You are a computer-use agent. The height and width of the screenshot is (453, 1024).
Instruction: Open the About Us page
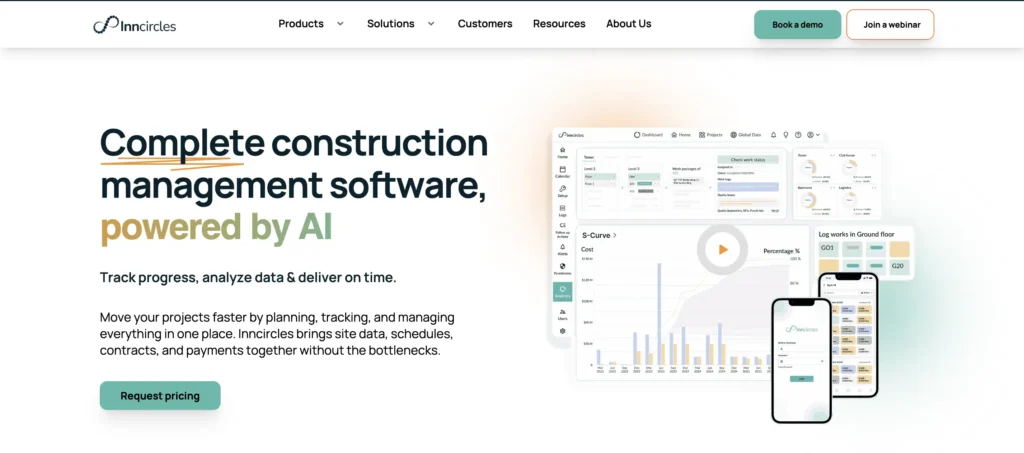pyautogui.click(x=628, y=23)
